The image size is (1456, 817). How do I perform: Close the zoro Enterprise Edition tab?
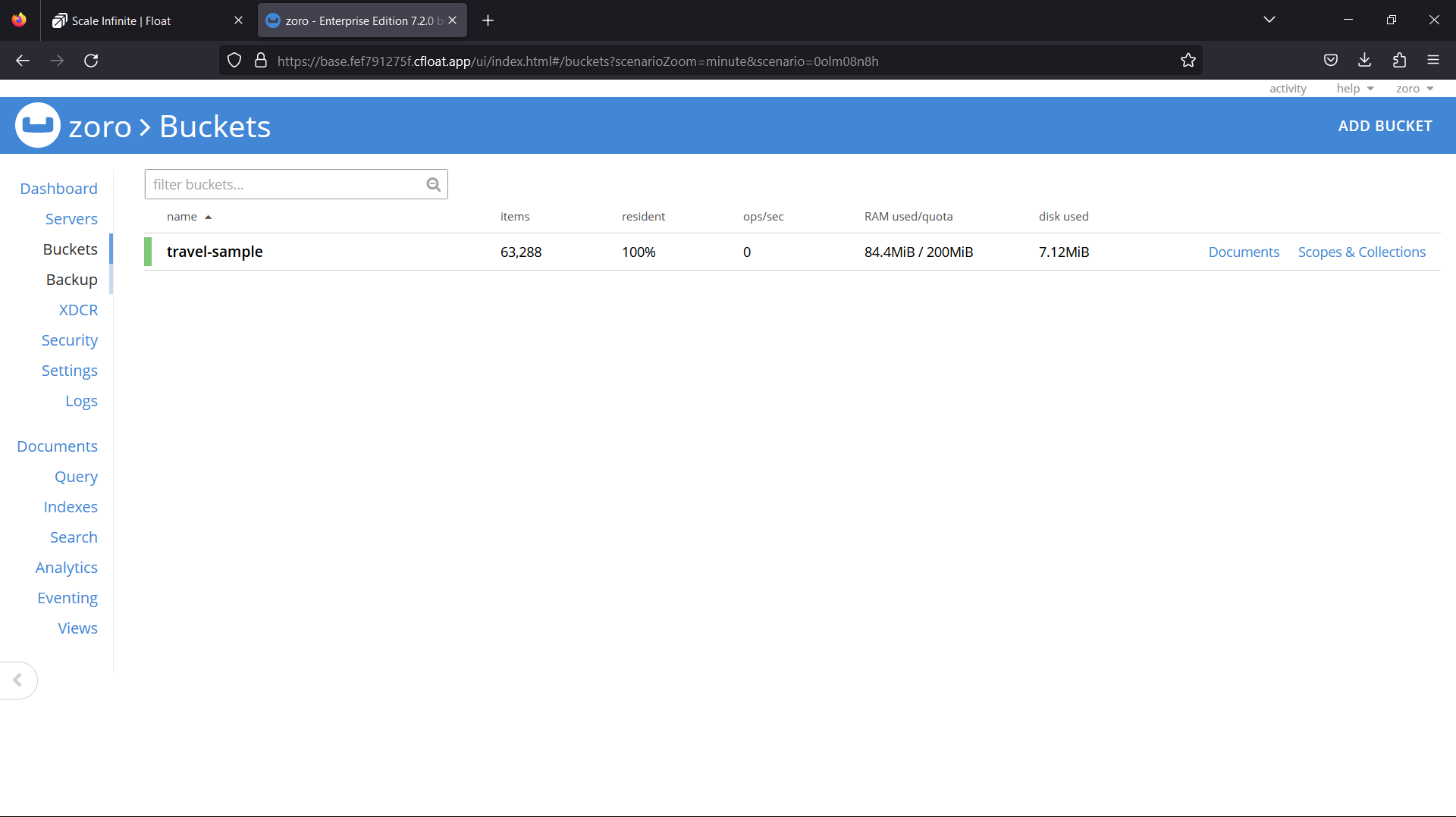tap(453, 20)
